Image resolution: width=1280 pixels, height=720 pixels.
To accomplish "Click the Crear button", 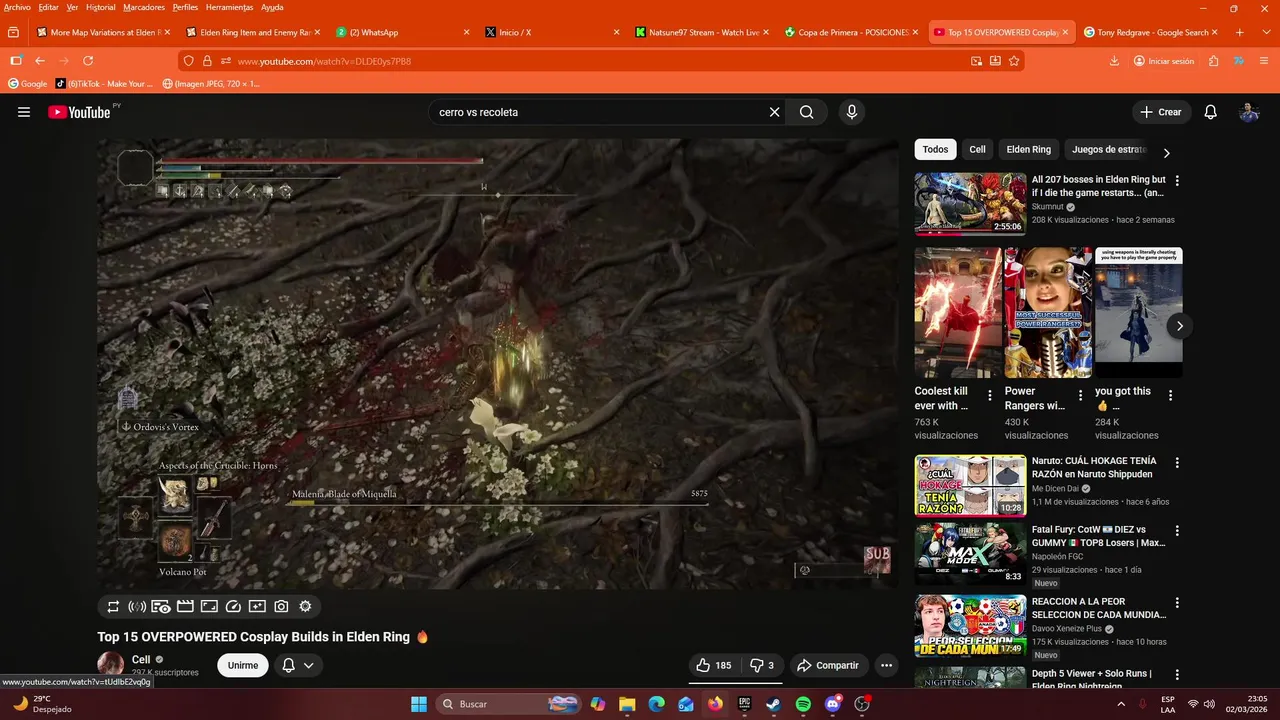I will (1161, 112).
